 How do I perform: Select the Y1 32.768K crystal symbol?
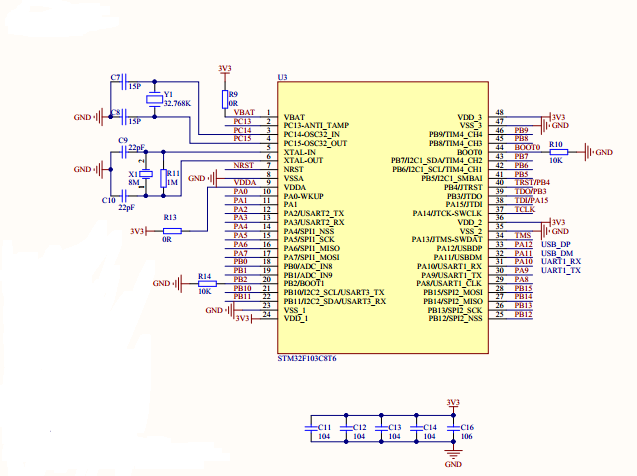154,100
